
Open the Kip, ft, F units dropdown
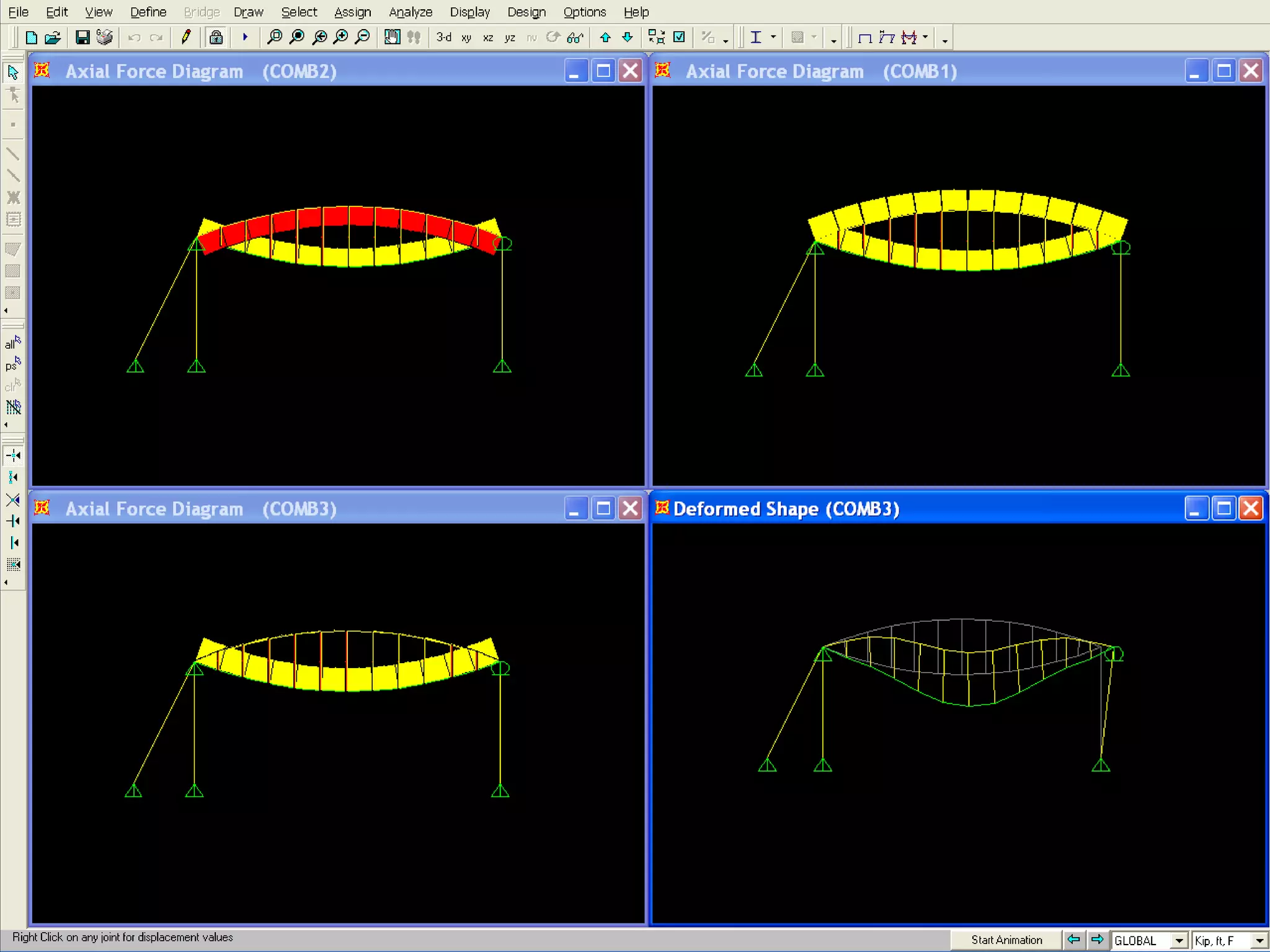tap(1259, 940)
